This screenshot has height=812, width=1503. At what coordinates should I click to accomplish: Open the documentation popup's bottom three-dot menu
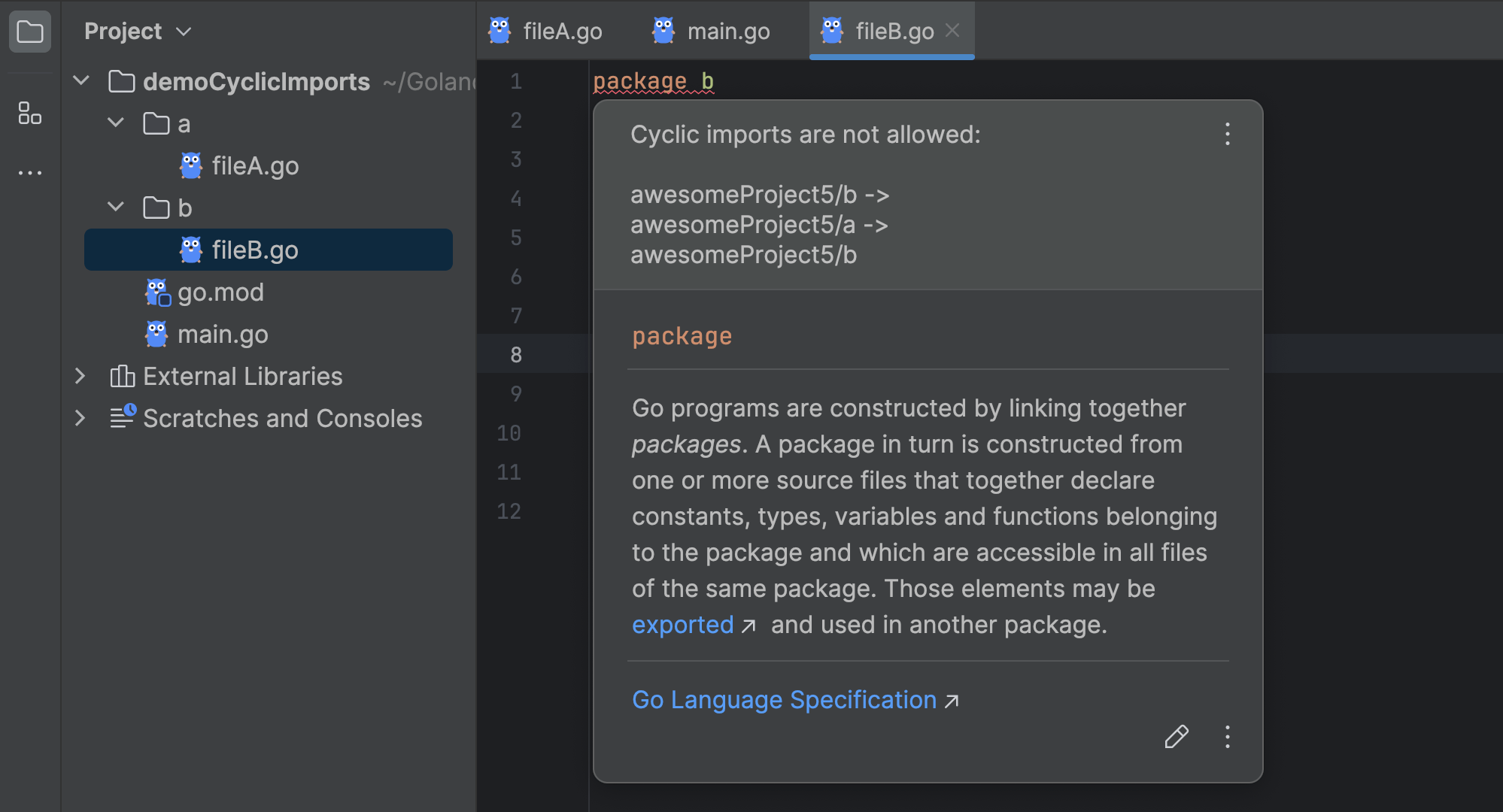[x=1227, y=737]
